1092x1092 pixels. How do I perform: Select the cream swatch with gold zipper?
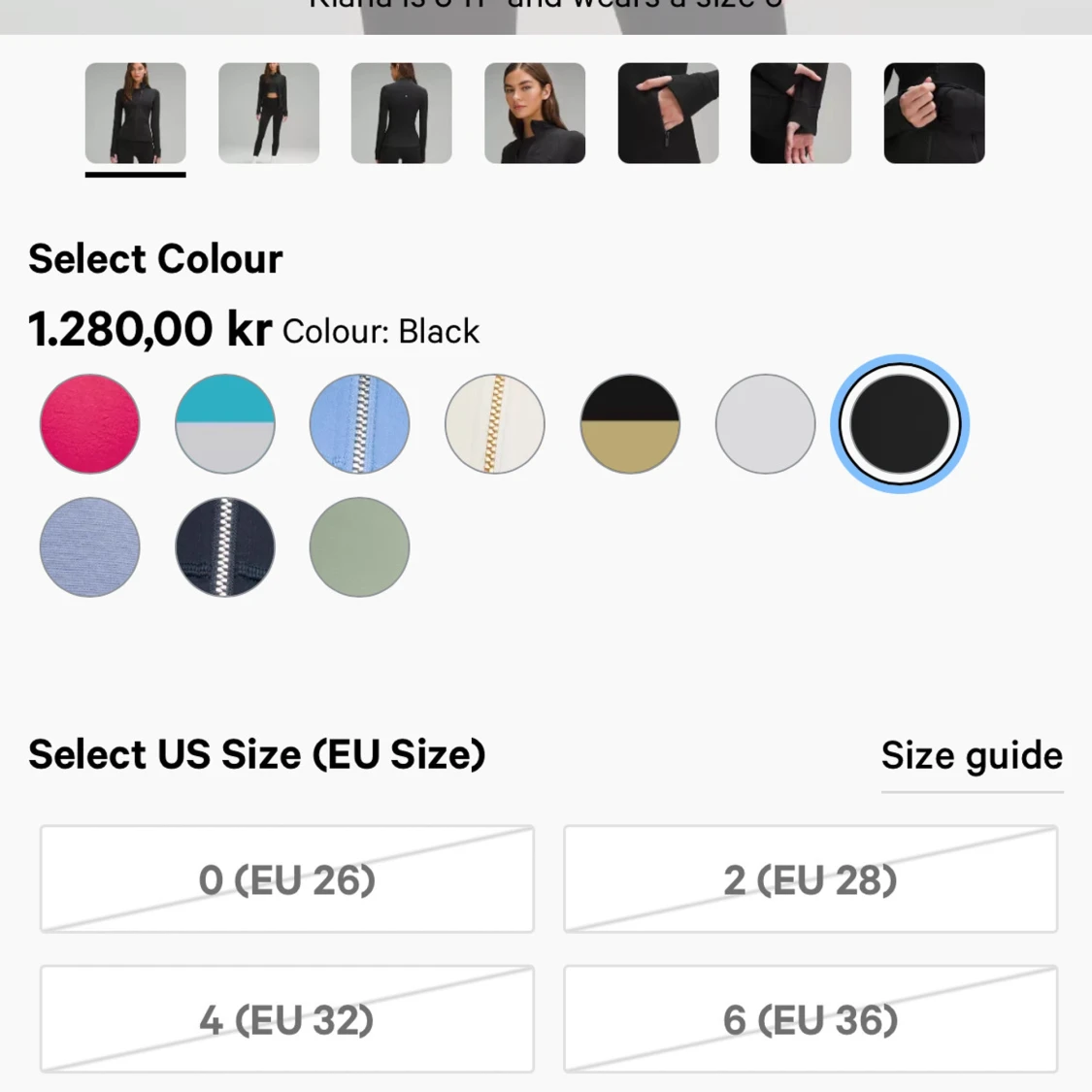coord(494,424)
